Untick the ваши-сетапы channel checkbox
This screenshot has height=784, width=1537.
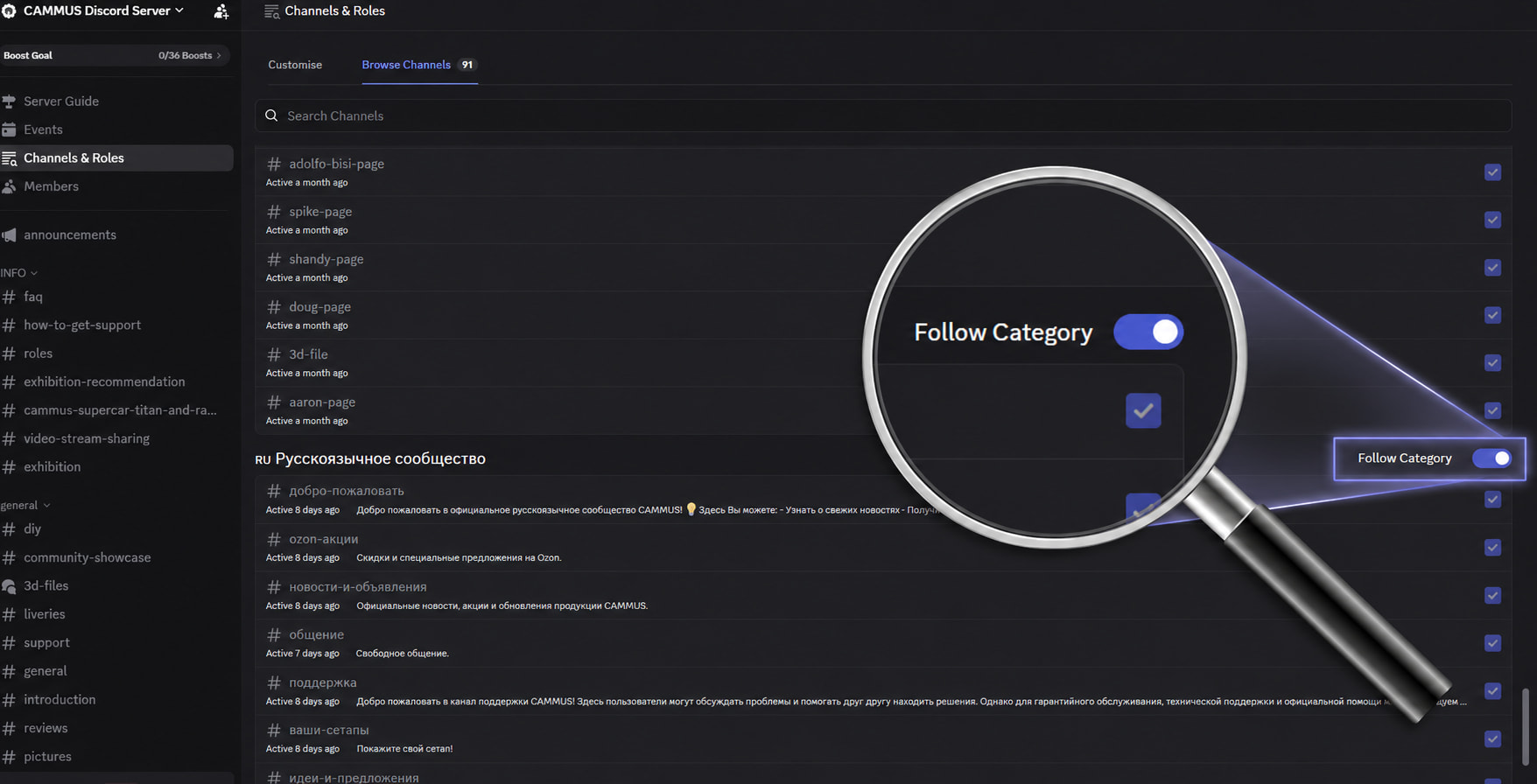click(1492, 738)
